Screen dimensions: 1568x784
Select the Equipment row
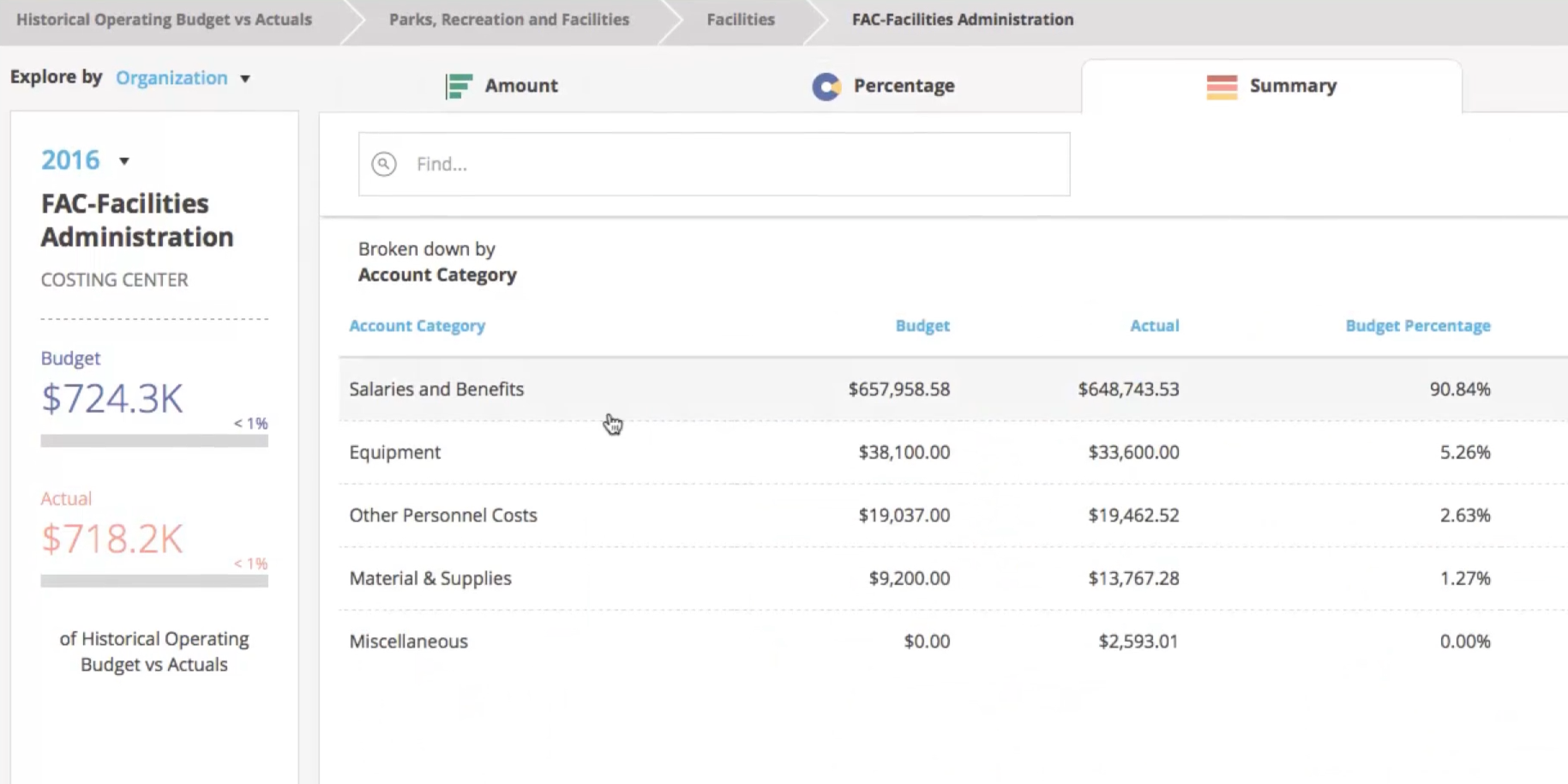[394, 452]
